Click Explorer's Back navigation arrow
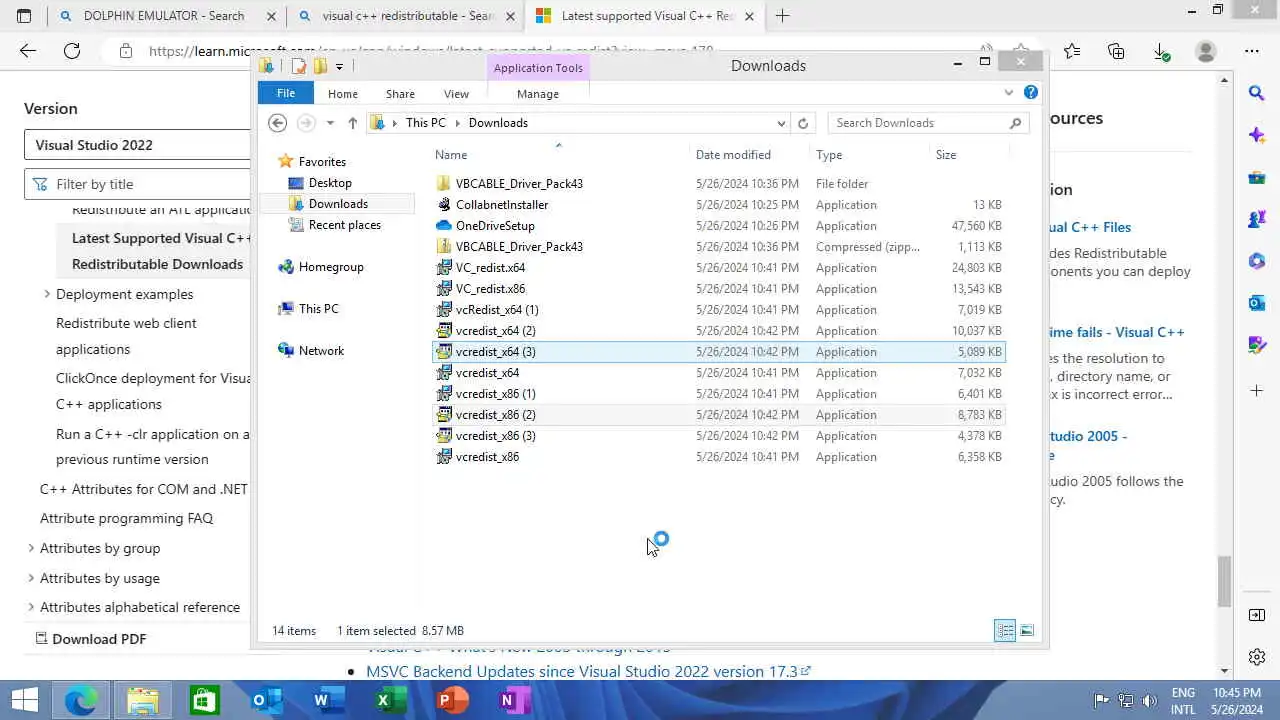This screenshot has width=1280, height=720. pos(278,123)
